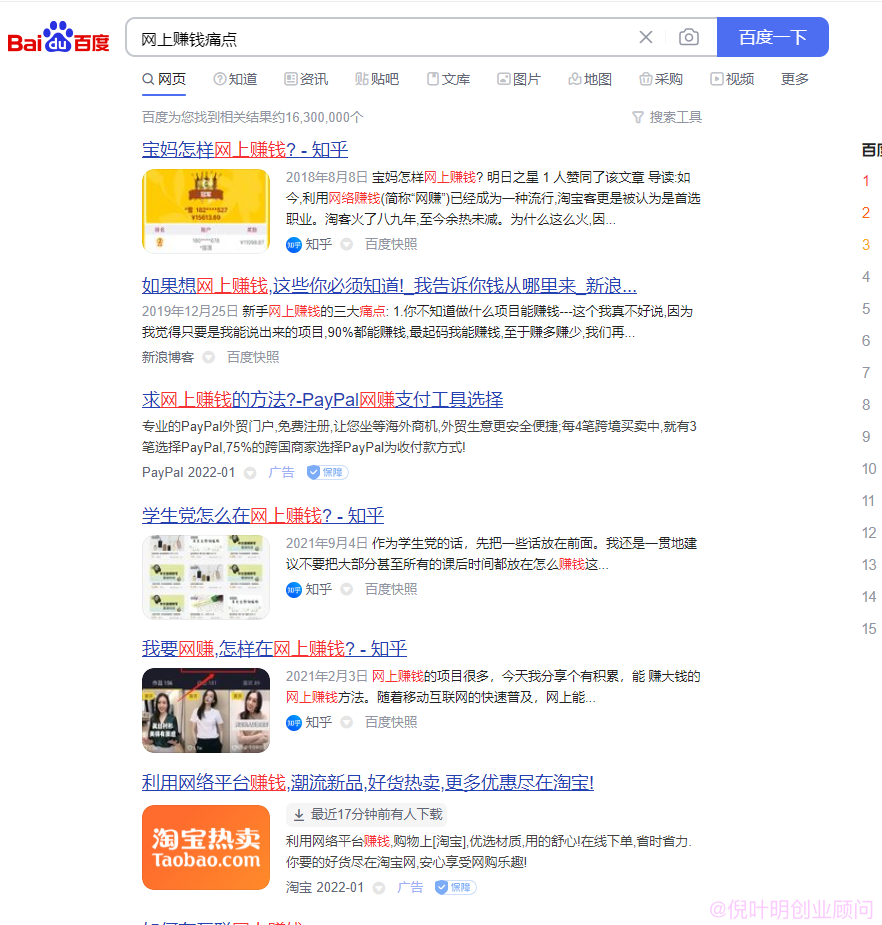882x925 pixels.
Task: Expand dropdown arrow beside 宝妈 result source
Action: tap(347, 244)
